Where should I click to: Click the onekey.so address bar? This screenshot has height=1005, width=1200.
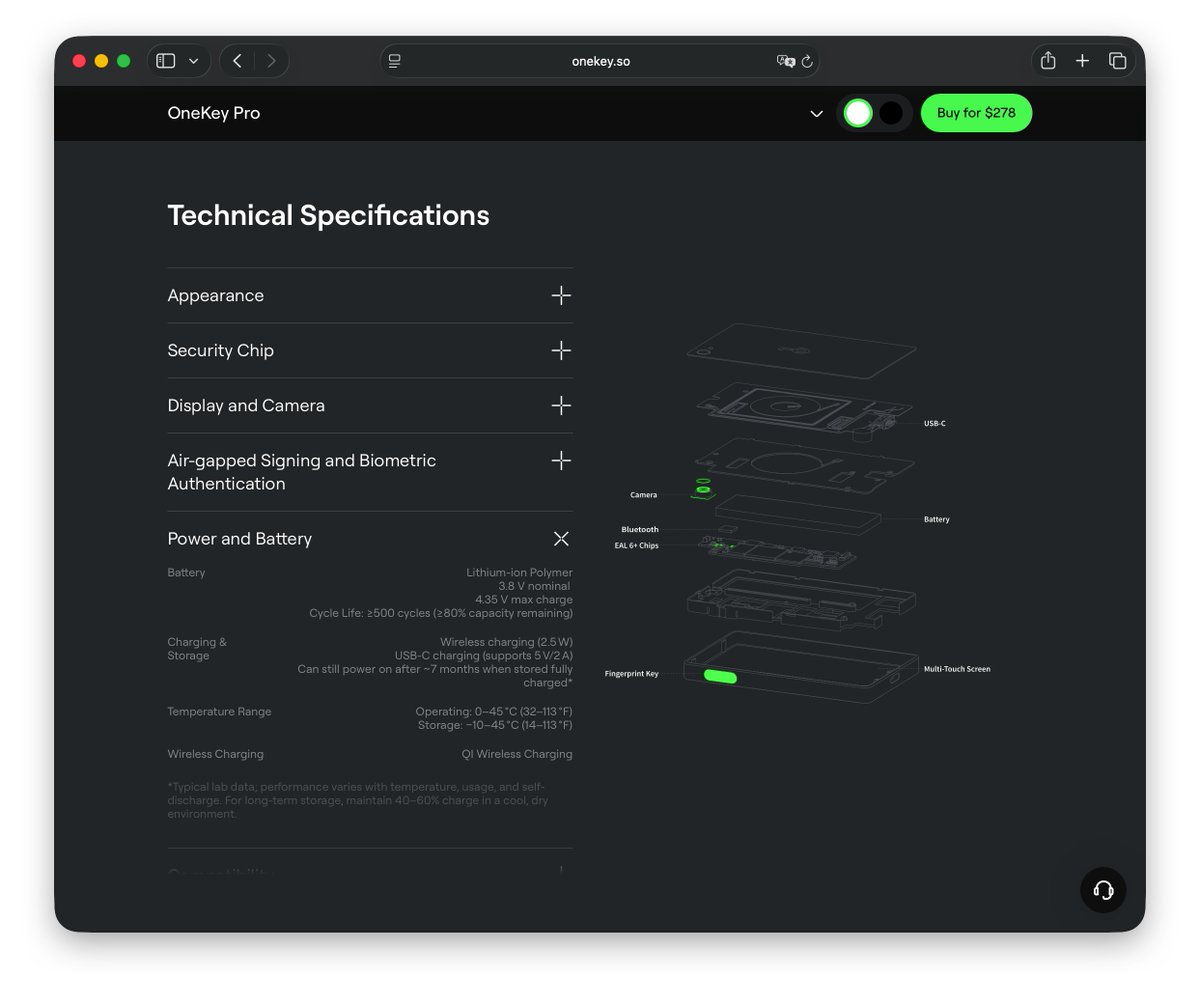[x=600, y=61]
